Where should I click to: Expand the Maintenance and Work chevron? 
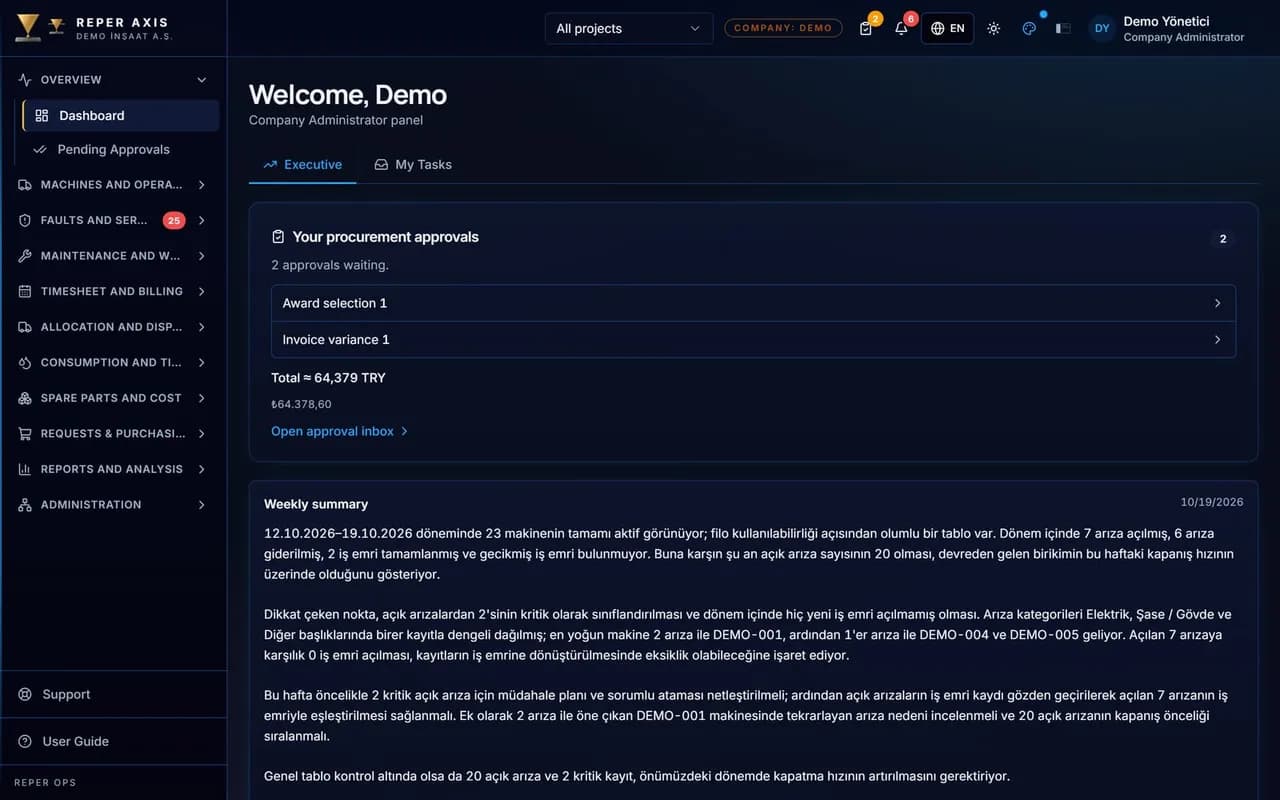[202, 256]
